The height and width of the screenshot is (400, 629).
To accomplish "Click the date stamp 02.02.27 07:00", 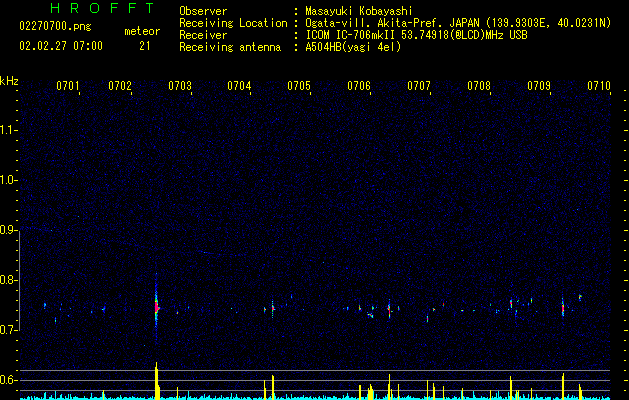I will pos(61,46).
